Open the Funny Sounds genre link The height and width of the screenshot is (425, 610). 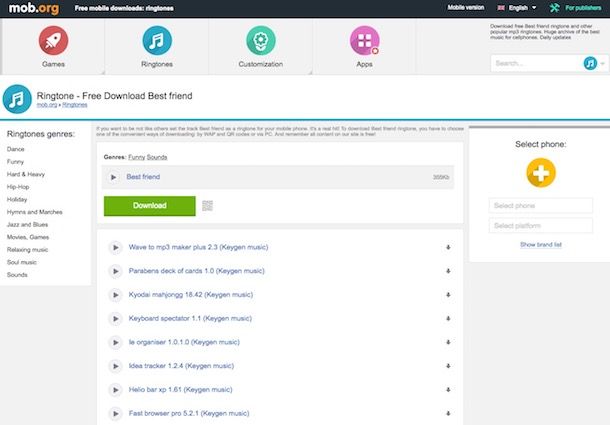pos(148,157)
